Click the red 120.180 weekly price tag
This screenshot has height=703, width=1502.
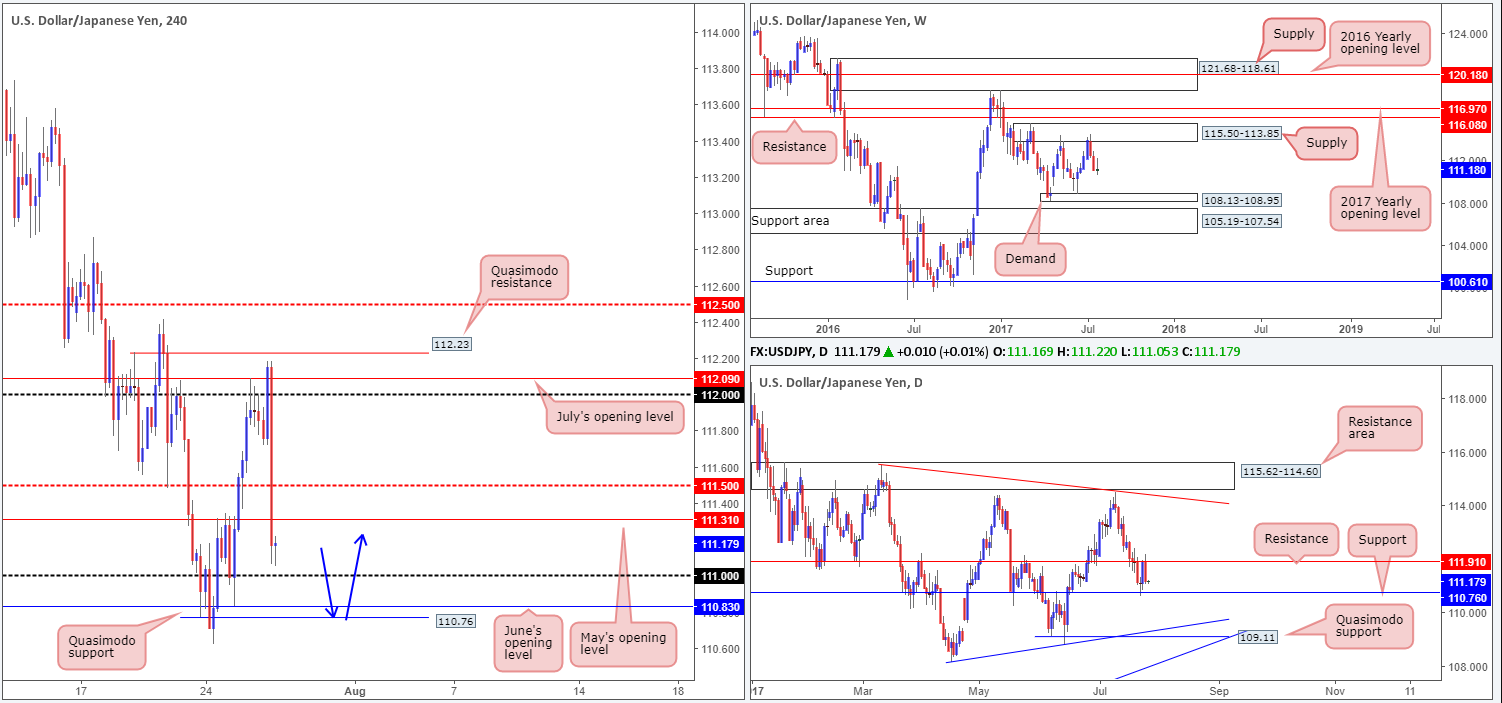[1467, 74]
